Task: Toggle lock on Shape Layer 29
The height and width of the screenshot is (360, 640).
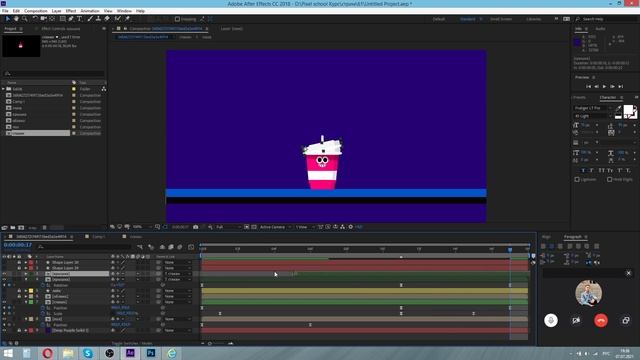Action: [x=19, y=268]
